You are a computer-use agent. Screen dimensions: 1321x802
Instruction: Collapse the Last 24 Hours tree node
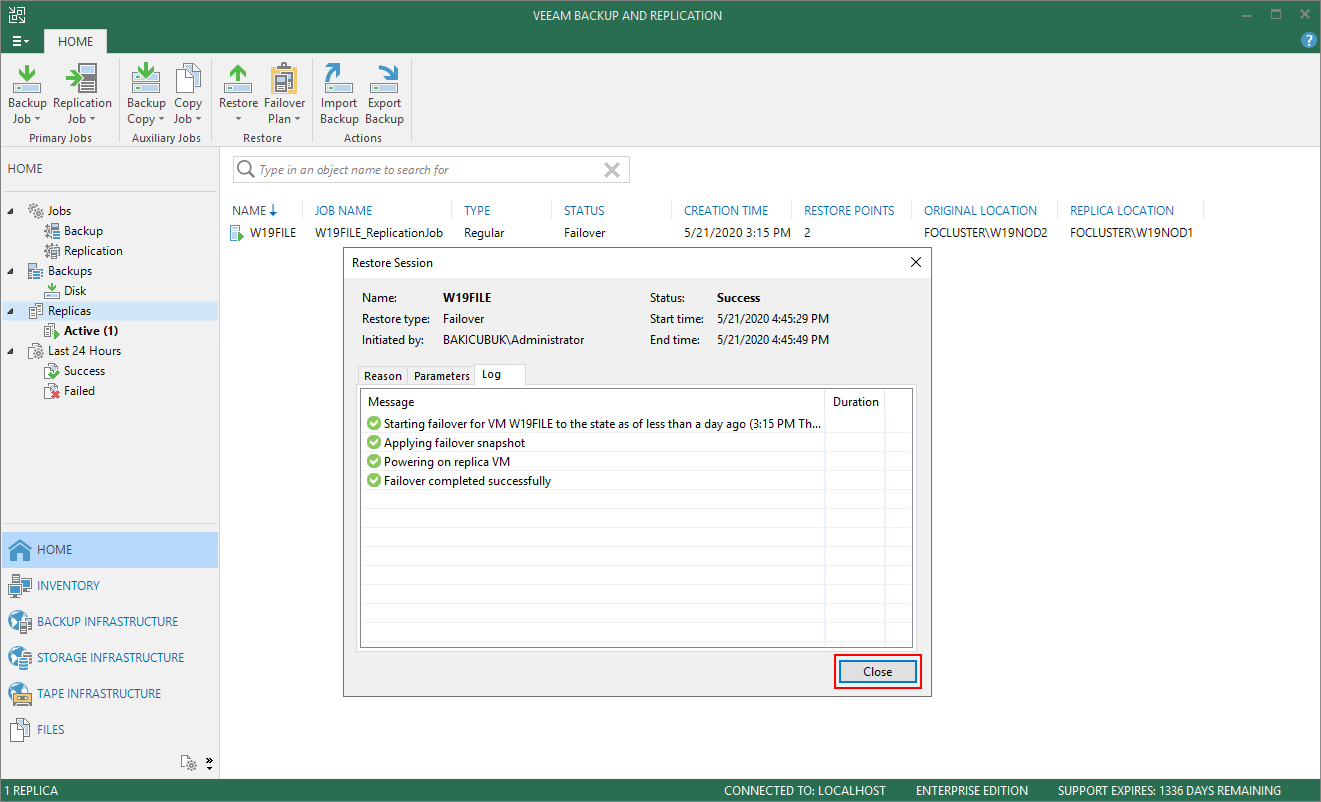click(x=11, y=351)
